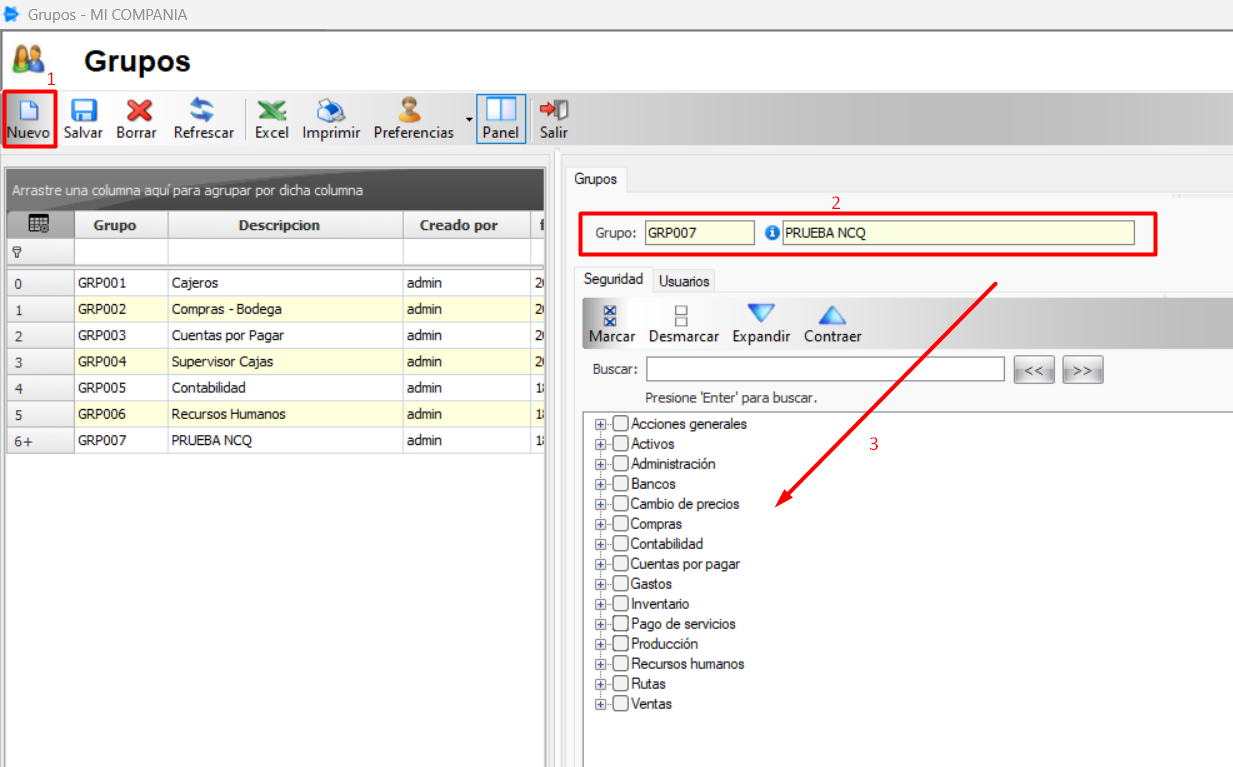
Task: Tick the Ventas checkbox
Action: point(621,704)
